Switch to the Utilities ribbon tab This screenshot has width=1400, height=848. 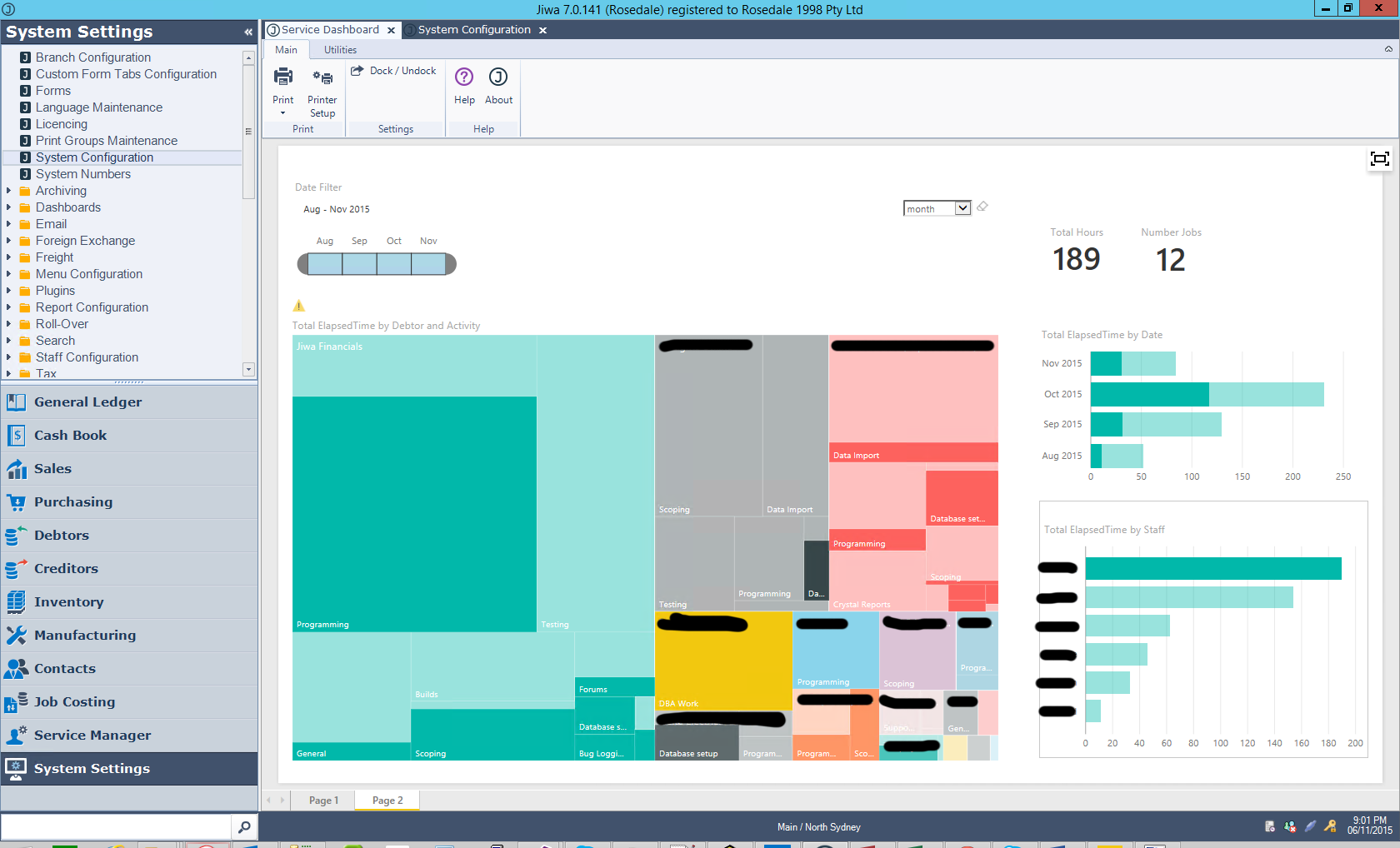(x=340, y=50)
